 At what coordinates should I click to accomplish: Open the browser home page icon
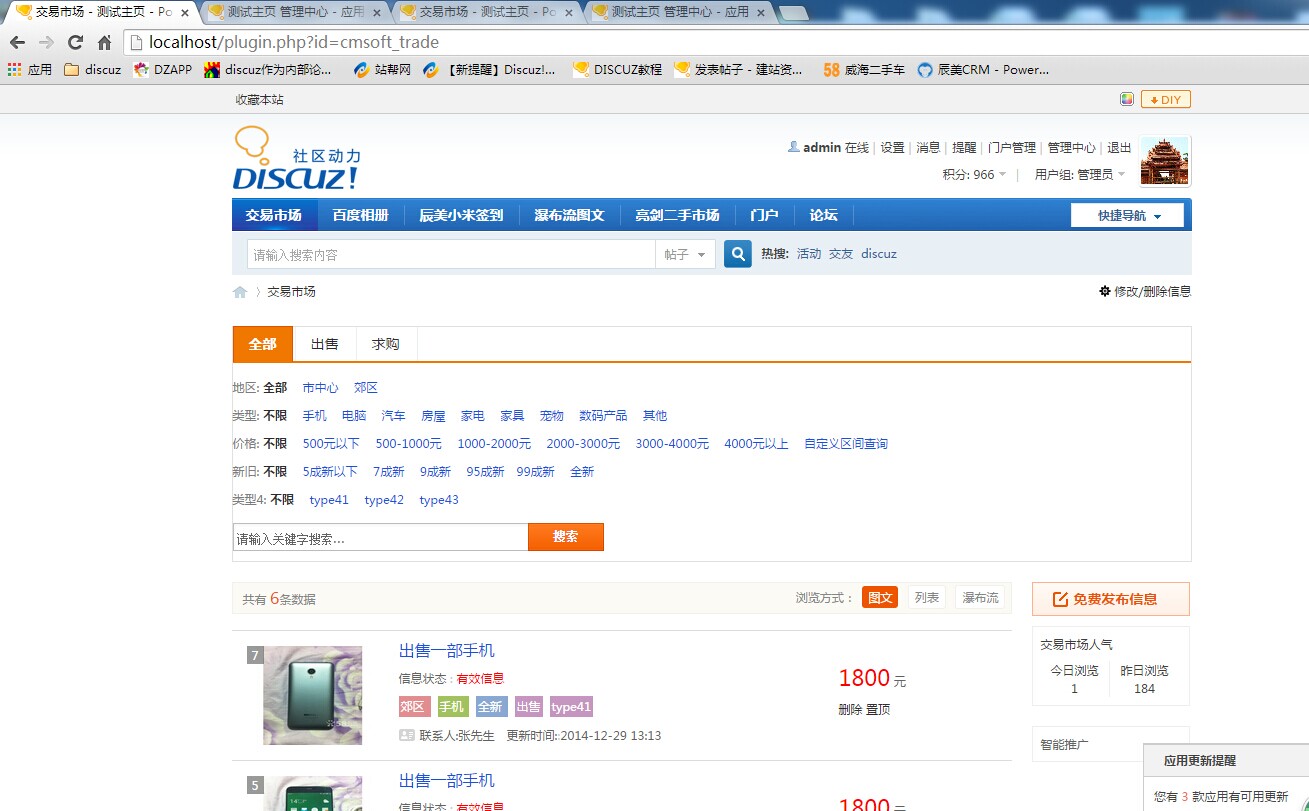click(x=104, y=42)
